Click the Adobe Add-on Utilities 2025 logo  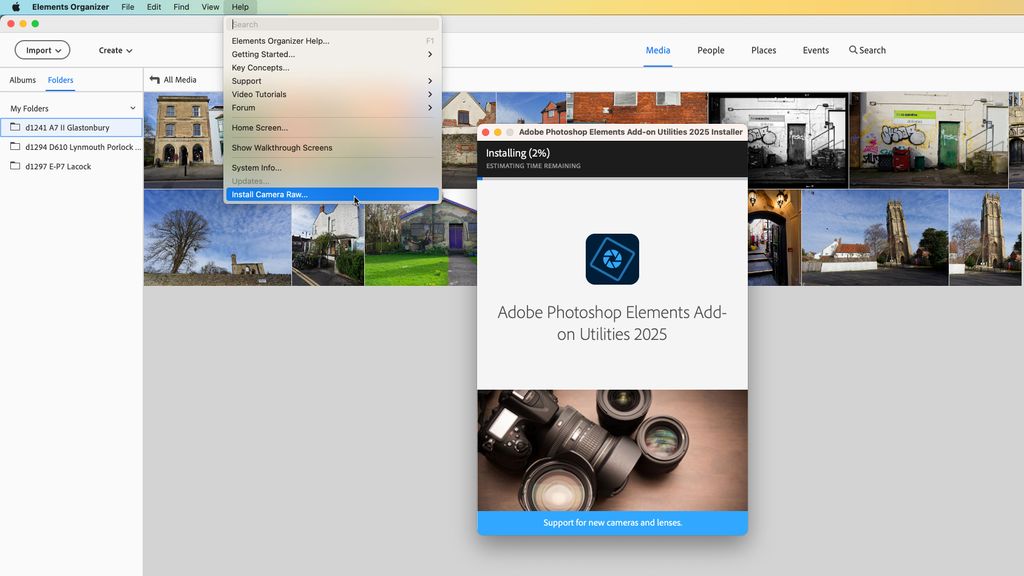[612, 257]
